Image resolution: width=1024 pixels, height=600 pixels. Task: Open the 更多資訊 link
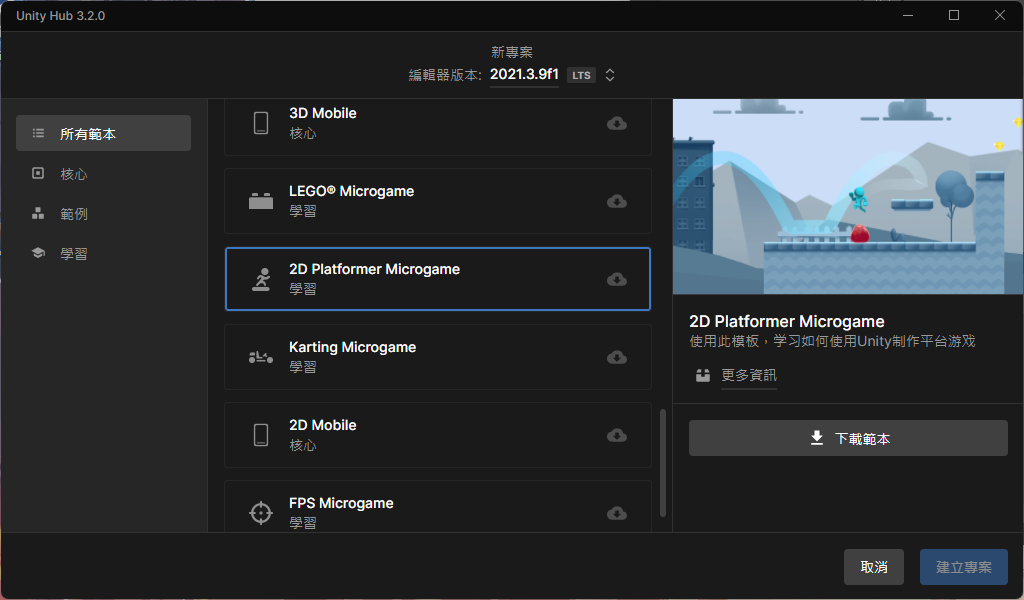click(x=748, y=375)
